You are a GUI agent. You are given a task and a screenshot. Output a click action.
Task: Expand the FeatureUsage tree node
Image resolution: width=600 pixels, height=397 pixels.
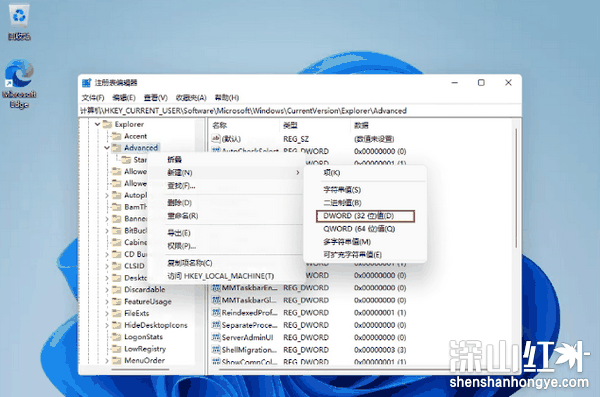[x=107, y=302]
